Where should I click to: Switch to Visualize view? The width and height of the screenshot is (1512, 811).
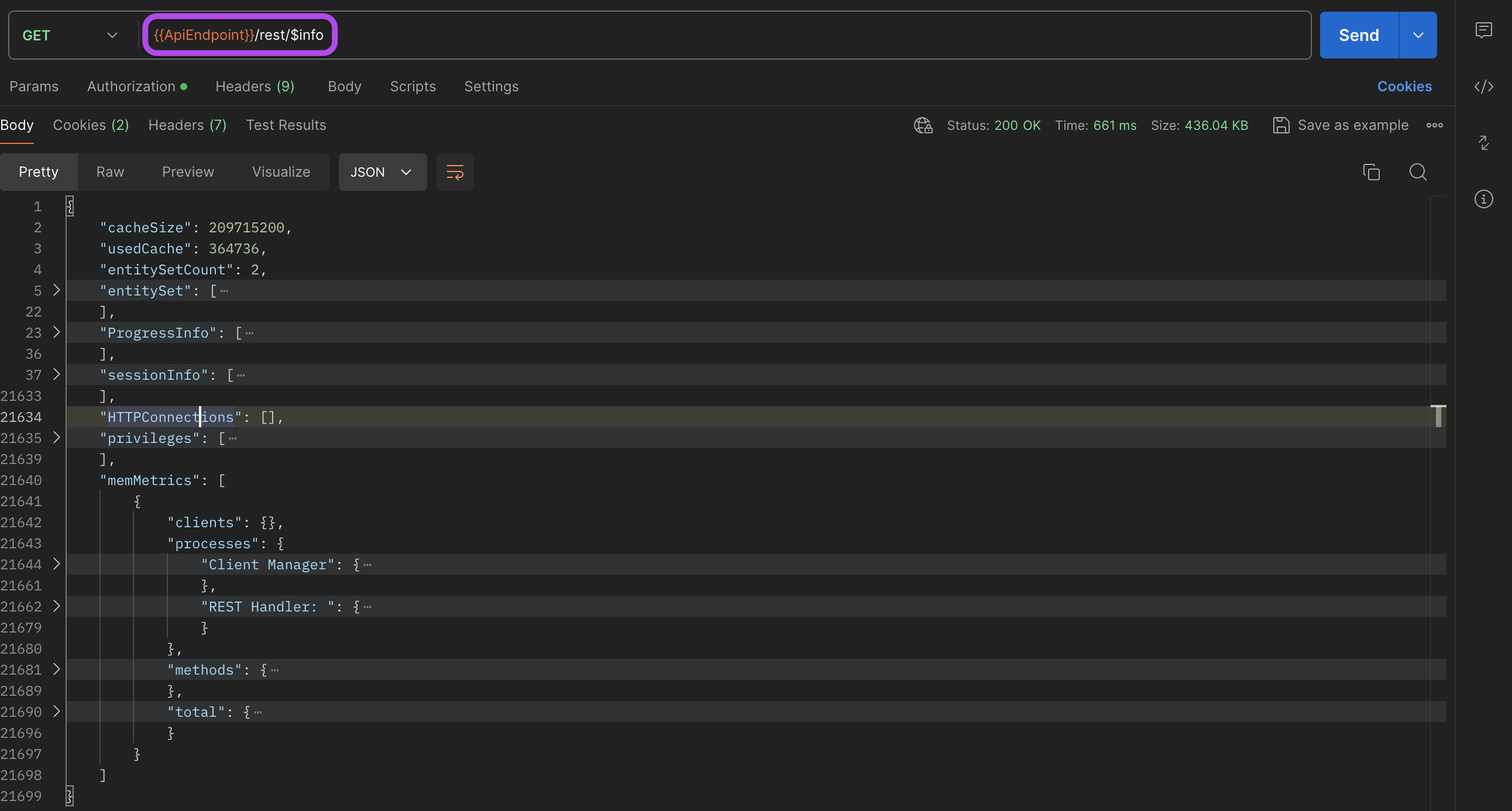tap(281, 172)
